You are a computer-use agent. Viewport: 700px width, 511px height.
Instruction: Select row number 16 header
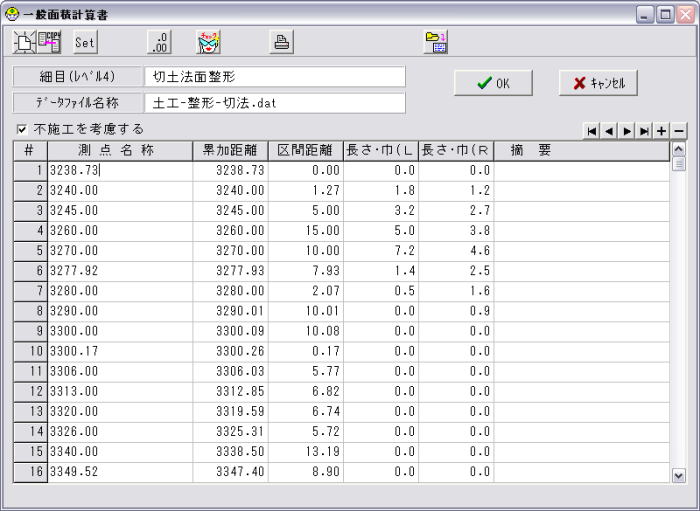[30, 472]
